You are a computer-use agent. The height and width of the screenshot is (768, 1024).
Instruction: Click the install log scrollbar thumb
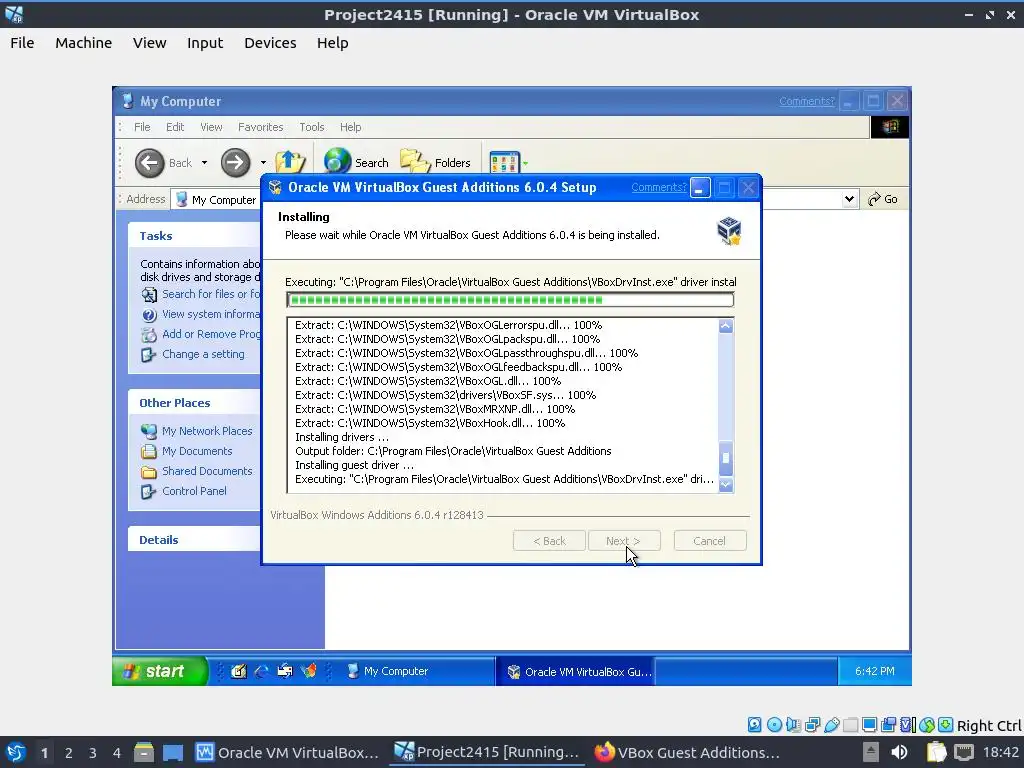tap(726, 458)
